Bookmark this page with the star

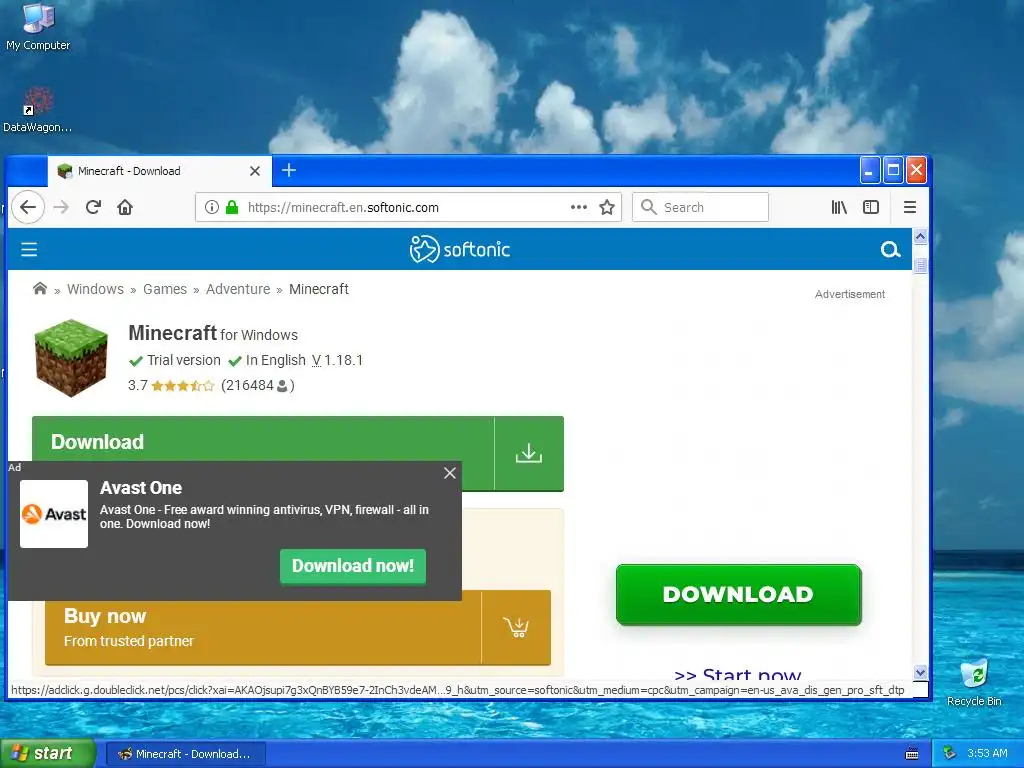coord(607,207)
